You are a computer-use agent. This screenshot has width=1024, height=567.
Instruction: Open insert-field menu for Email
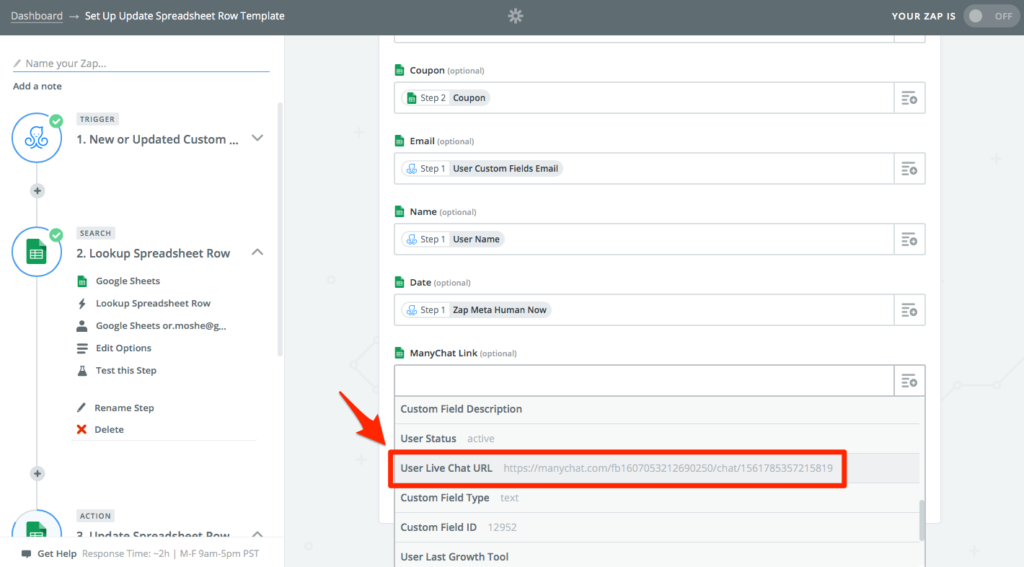[909, 169]
